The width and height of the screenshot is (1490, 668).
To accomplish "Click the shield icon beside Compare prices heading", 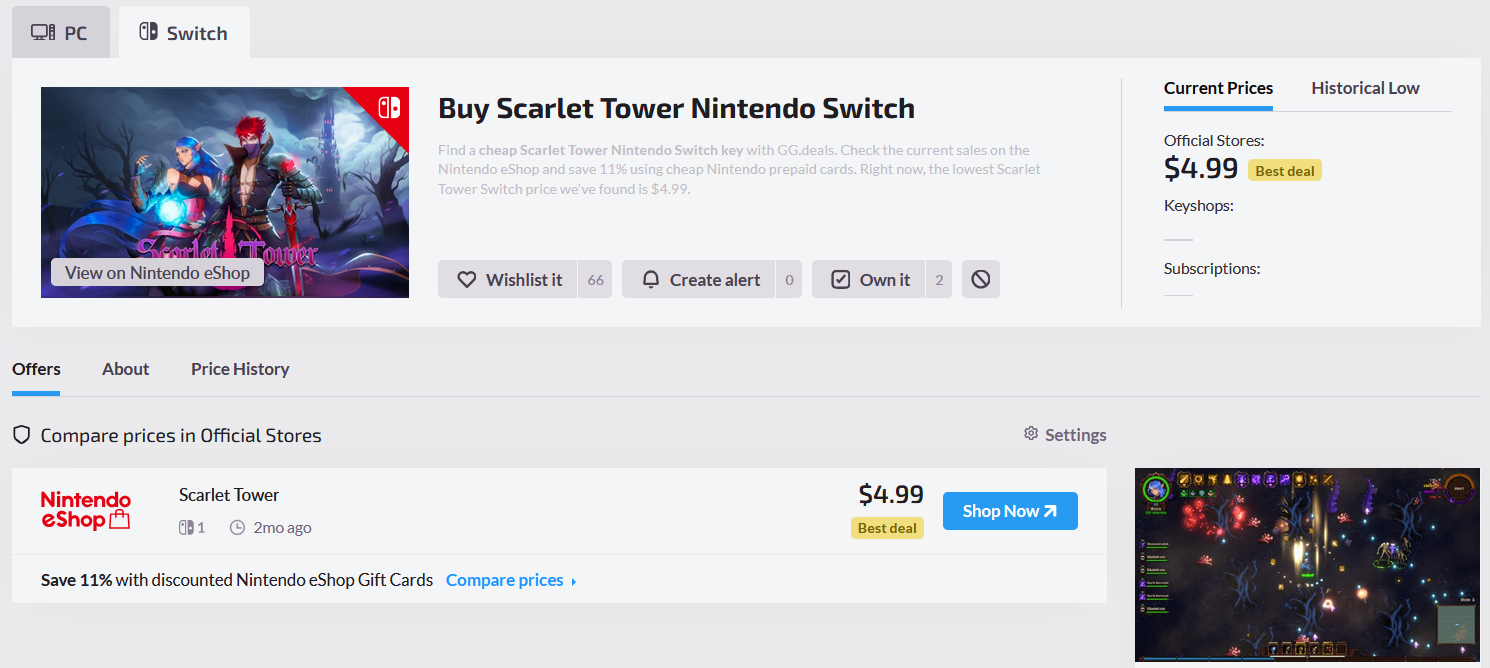I will pyautogui.click(x=21, y=435).
